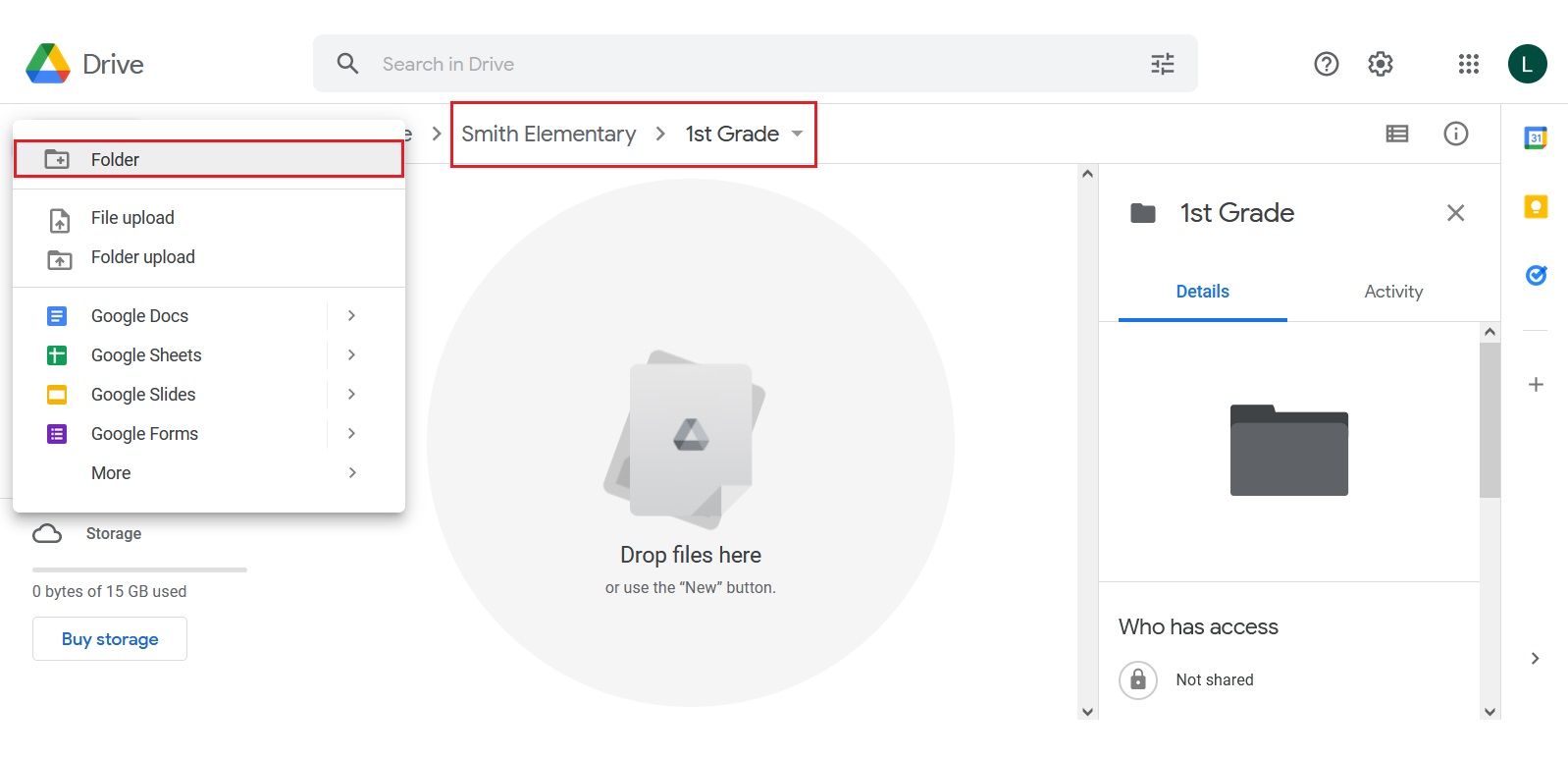Open the Settings gear icon
Image resolution: width=1568 pixels, height=758 pixels.
1381,64
